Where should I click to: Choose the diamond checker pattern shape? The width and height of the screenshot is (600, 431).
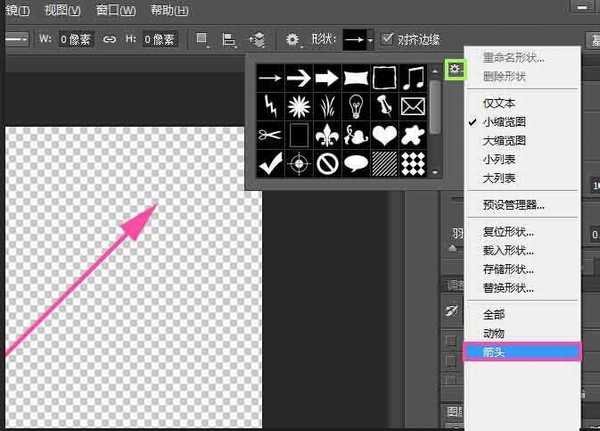413,163
